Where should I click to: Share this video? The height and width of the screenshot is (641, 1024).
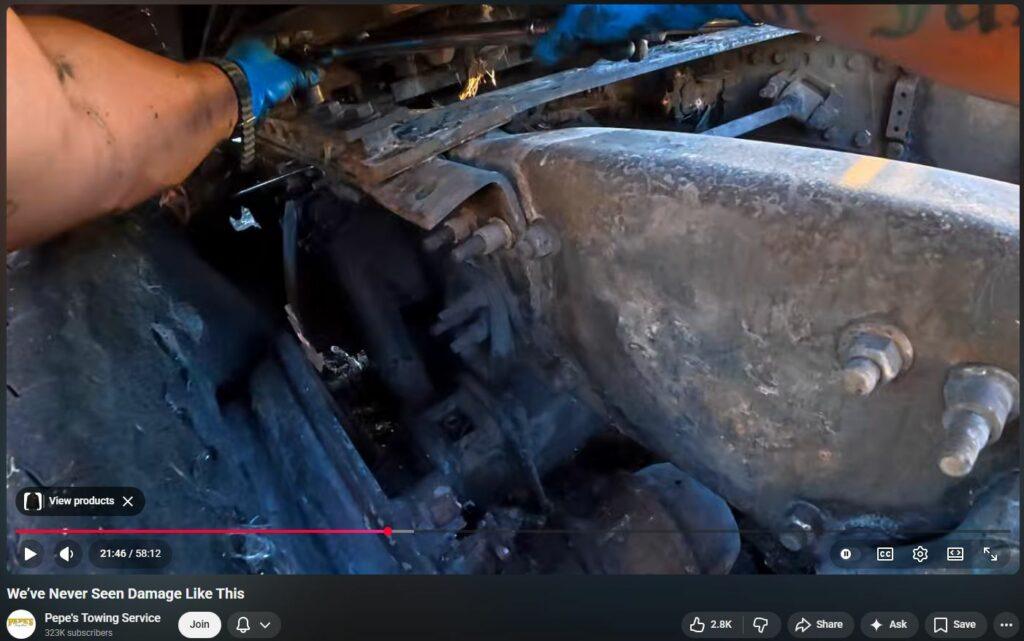click(x=819, y=624)
